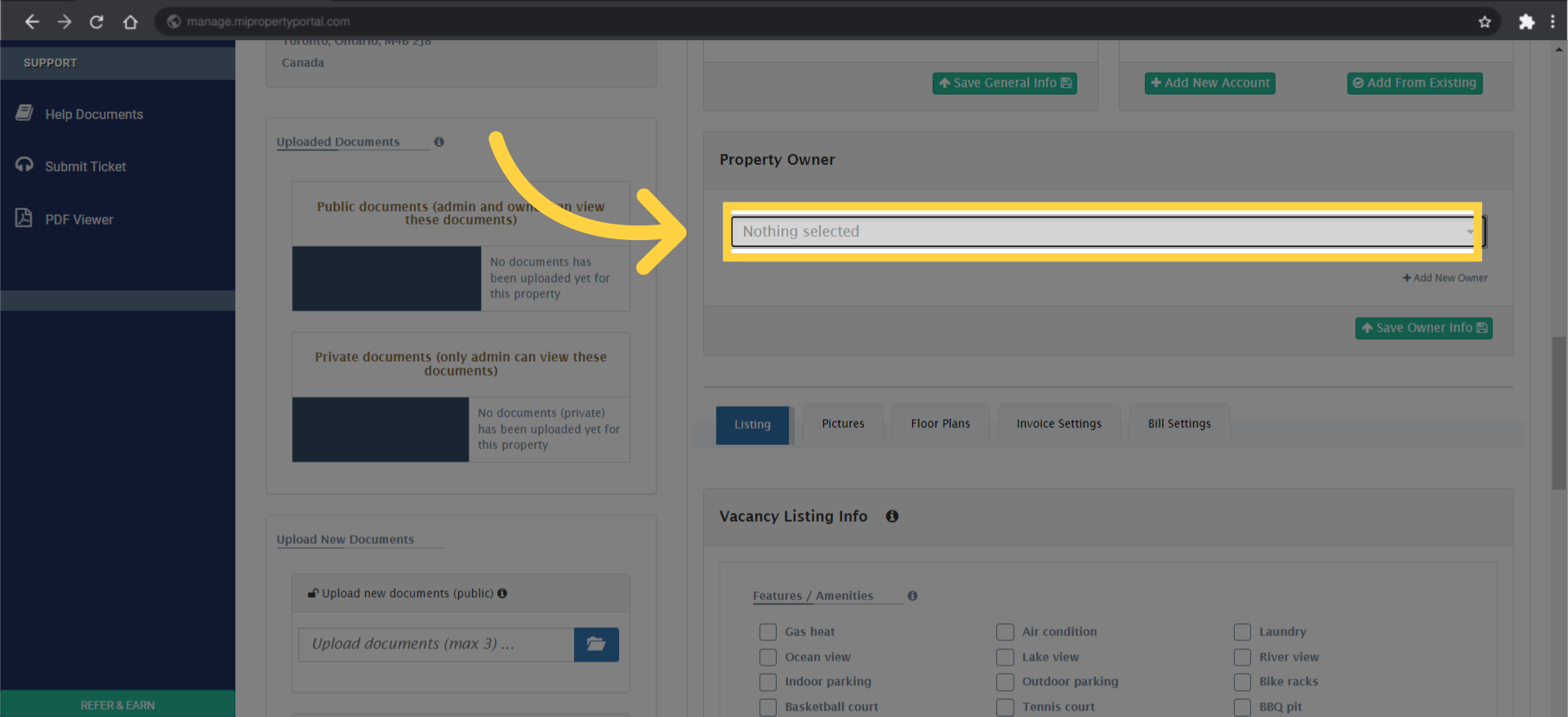Viewport: 1568px width, 717px height.
Task: Check the Ocean view checkbox
Action: tap(768, 657)
